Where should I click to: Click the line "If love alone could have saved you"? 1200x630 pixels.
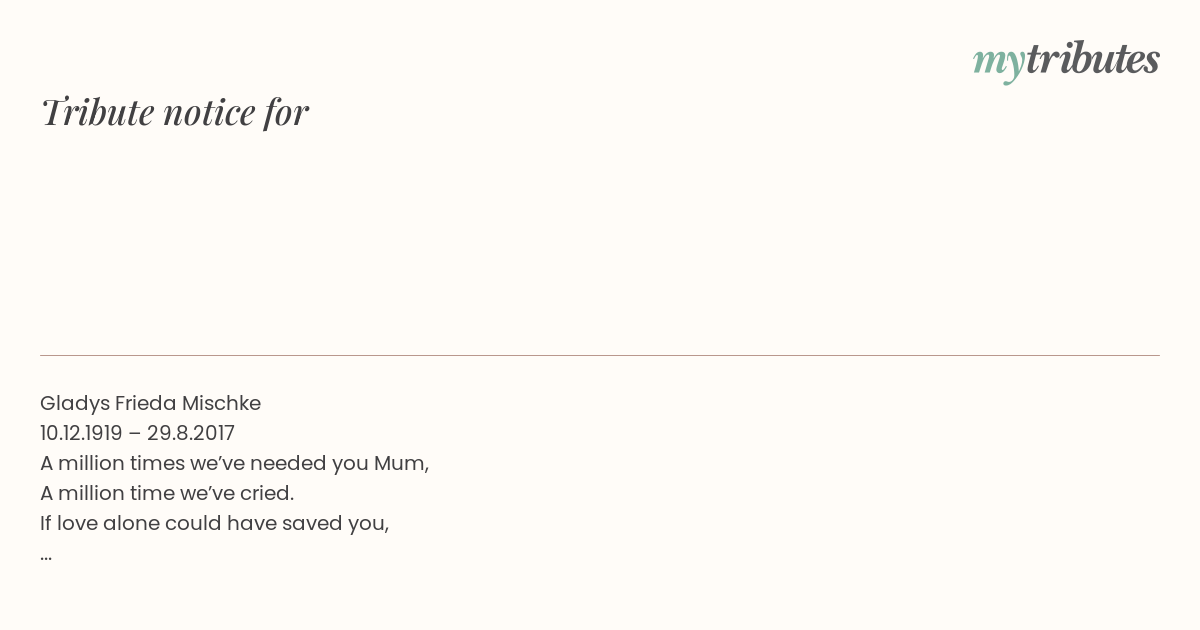214,523
